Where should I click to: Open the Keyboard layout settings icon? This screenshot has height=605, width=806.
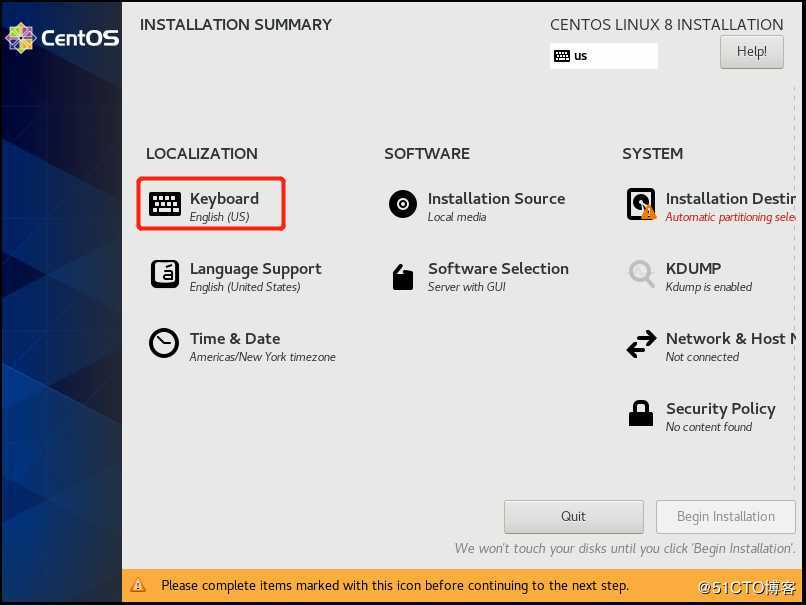164,204
